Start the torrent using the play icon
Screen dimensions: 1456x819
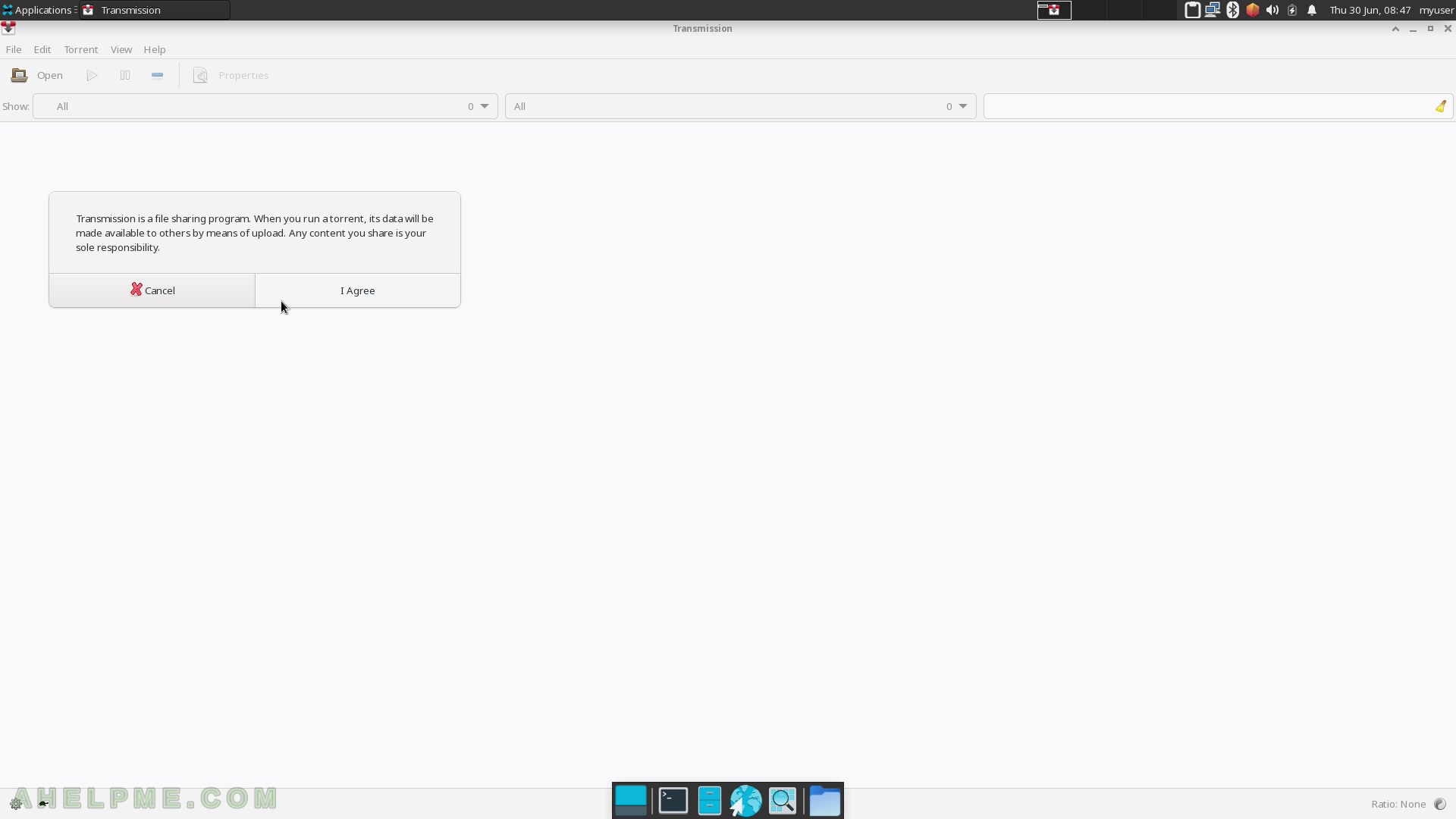click(x=92, y=75)
